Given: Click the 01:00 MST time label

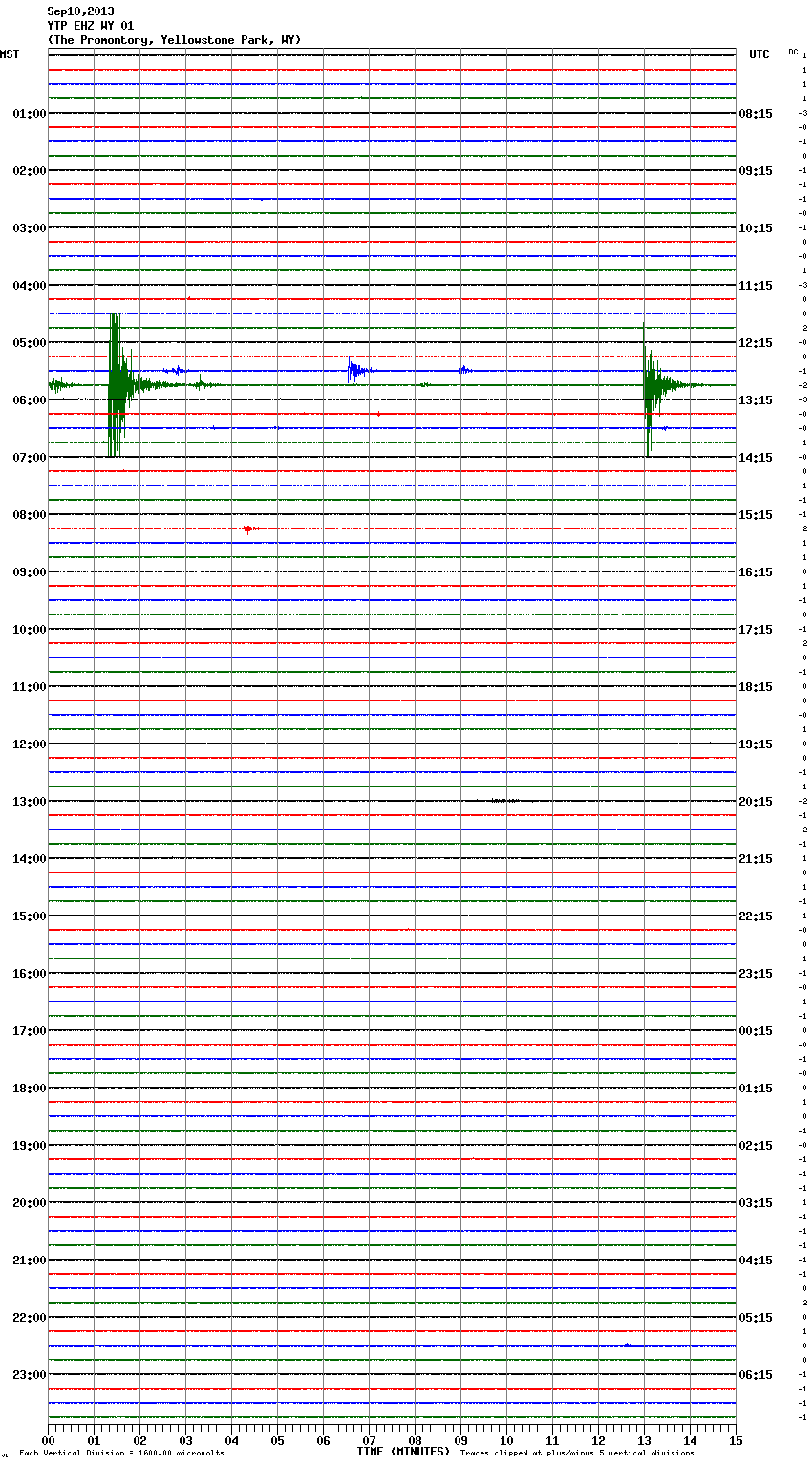Looking at the screenshot, I should (30, 114).
